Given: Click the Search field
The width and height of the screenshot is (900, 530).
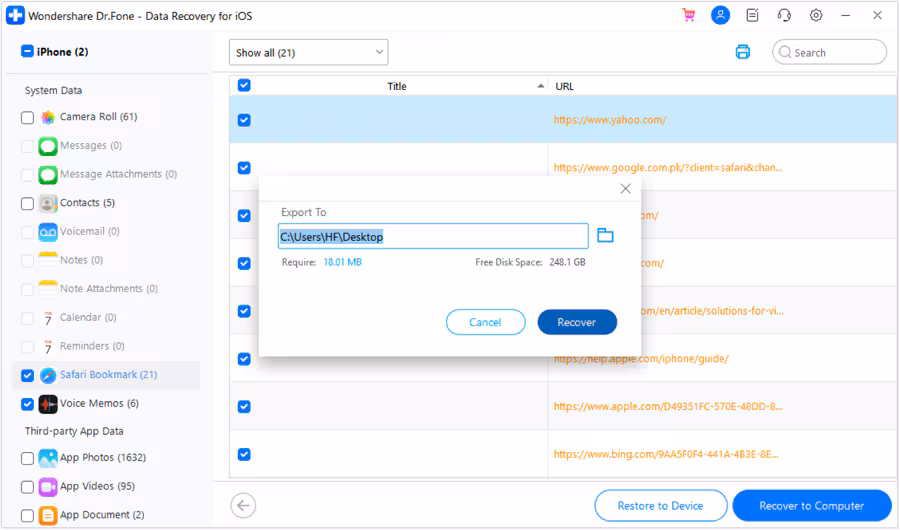Looking at the screenshot, I should click(x=829, y=52).
